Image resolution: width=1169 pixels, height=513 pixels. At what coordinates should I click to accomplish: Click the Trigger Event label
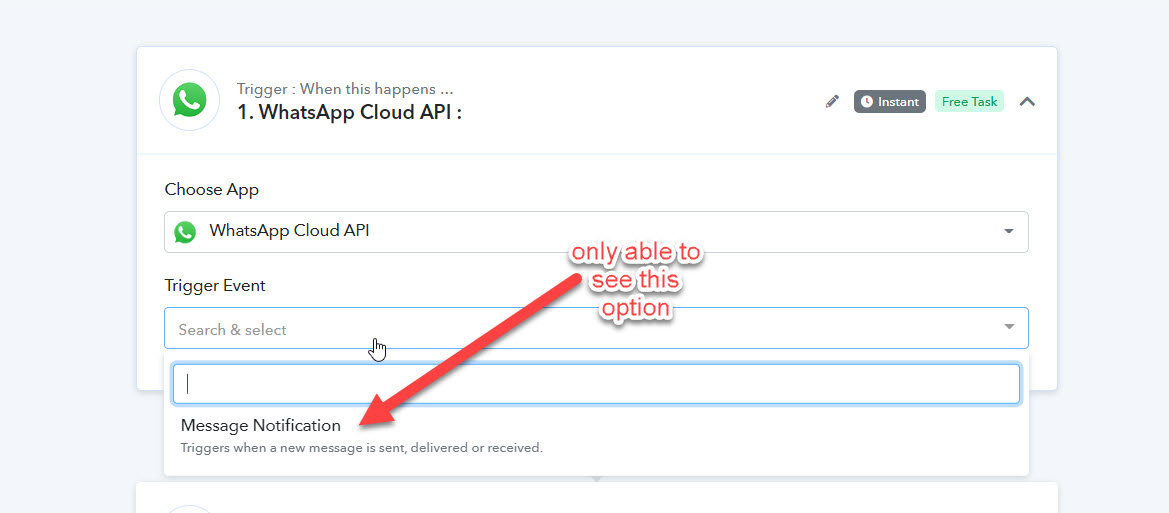(x=215, y=285)
